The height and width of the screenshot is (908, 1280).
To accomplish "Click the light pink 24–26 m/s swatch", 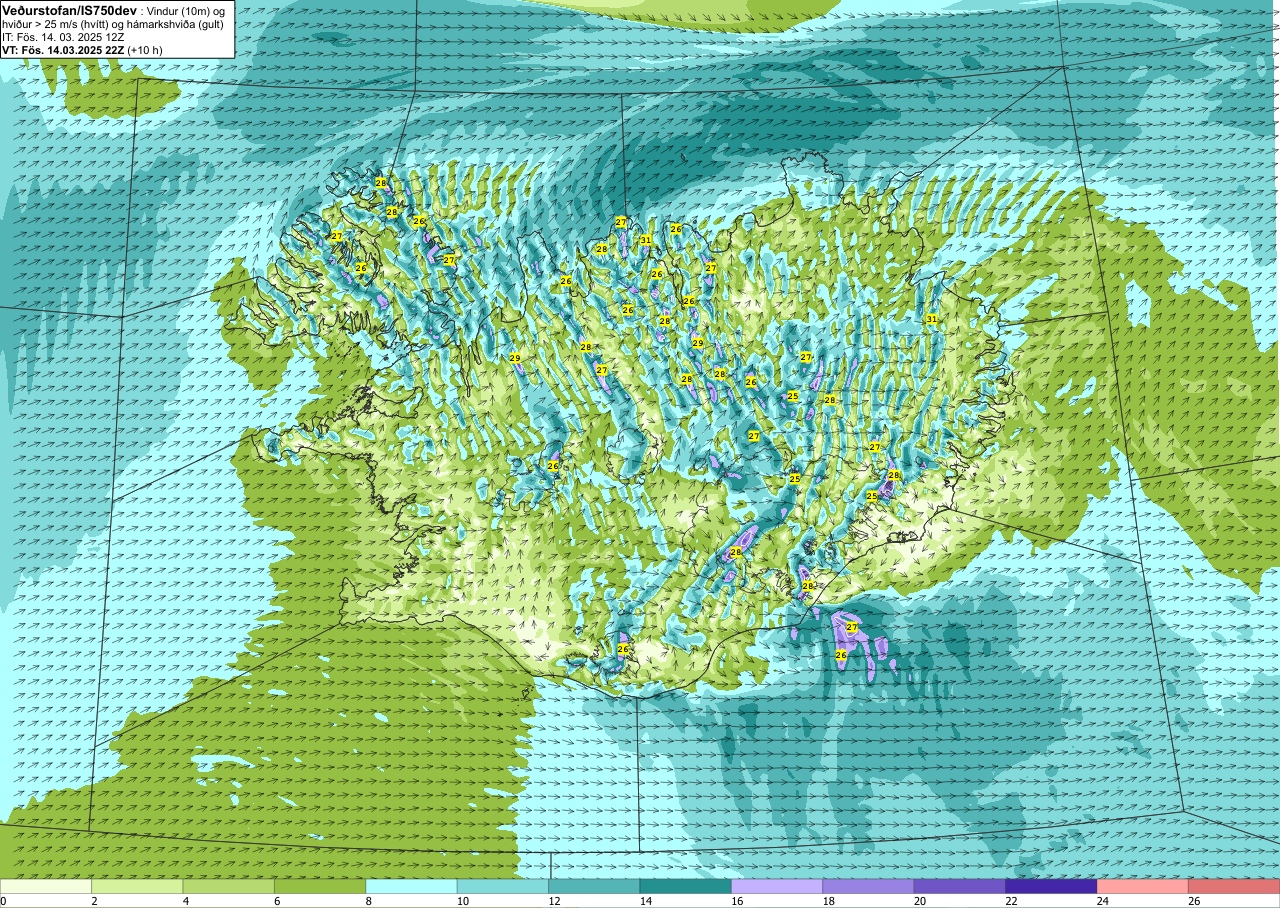I will click(x=1142, y=886).
